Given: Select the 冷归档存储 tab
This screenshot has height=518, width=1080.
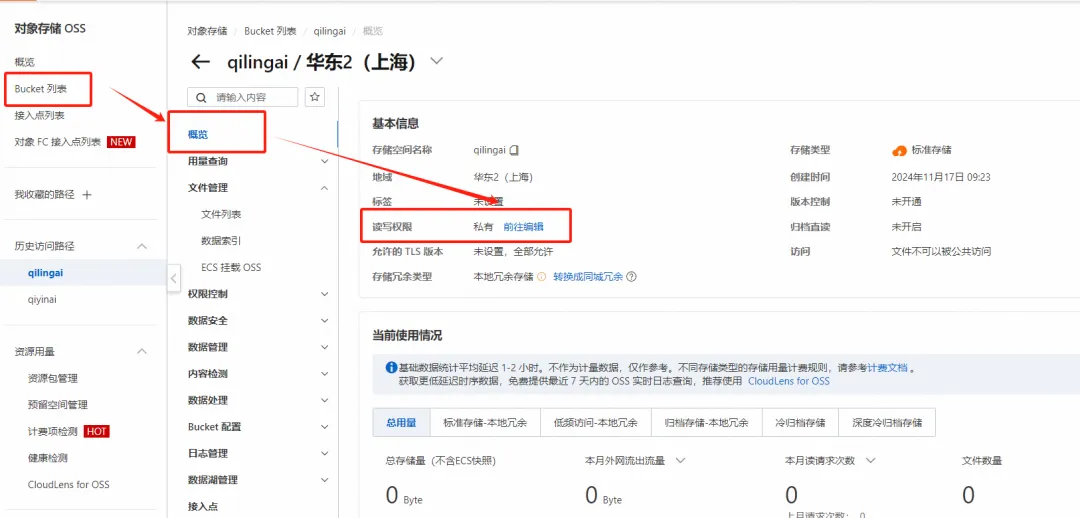Looking at the screenshot, I should (800, 423).
